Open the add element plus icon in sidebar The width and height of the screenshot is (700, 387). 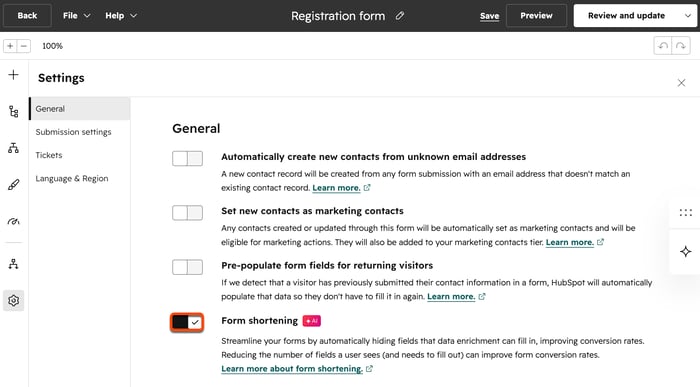coord(13,75)
